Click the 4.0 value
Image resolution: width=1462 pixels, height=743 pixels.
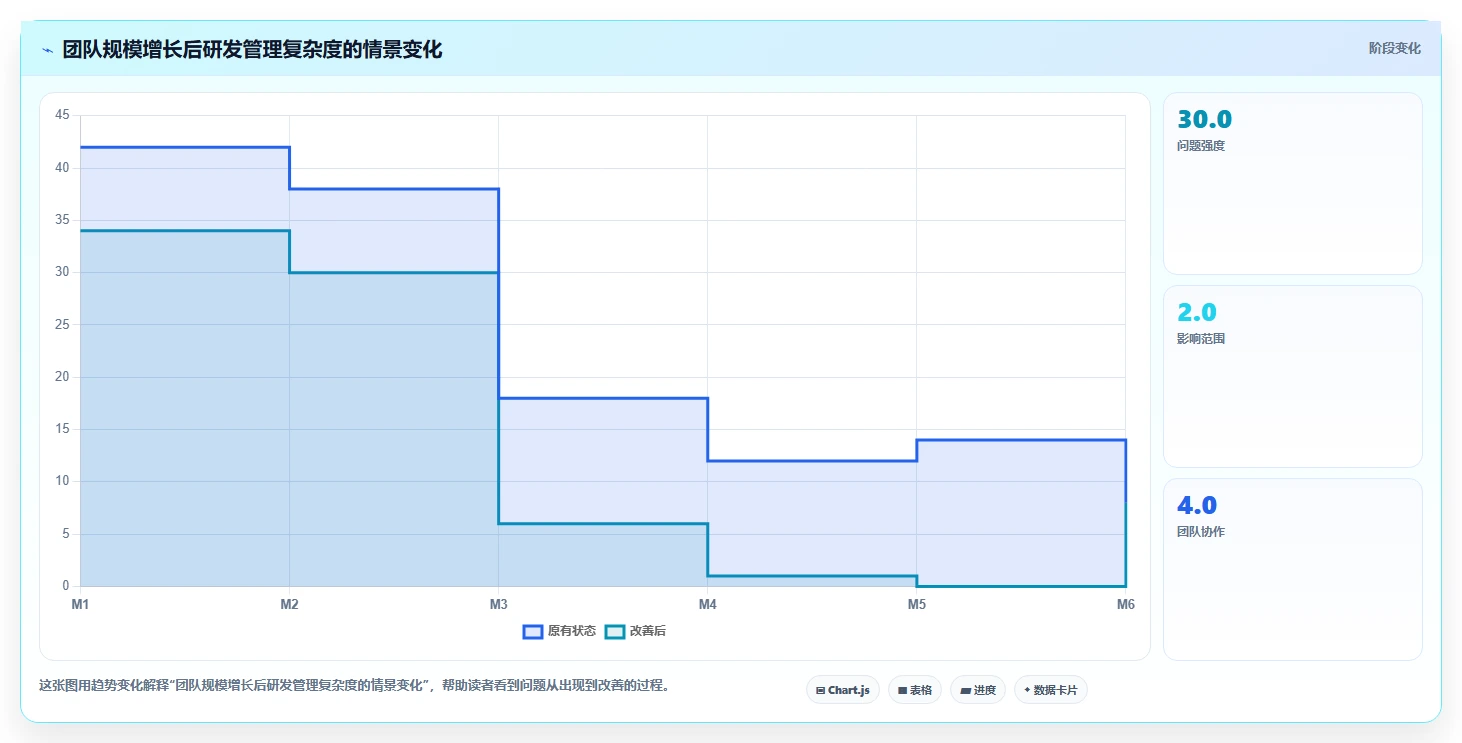(x=1197, y=506)
